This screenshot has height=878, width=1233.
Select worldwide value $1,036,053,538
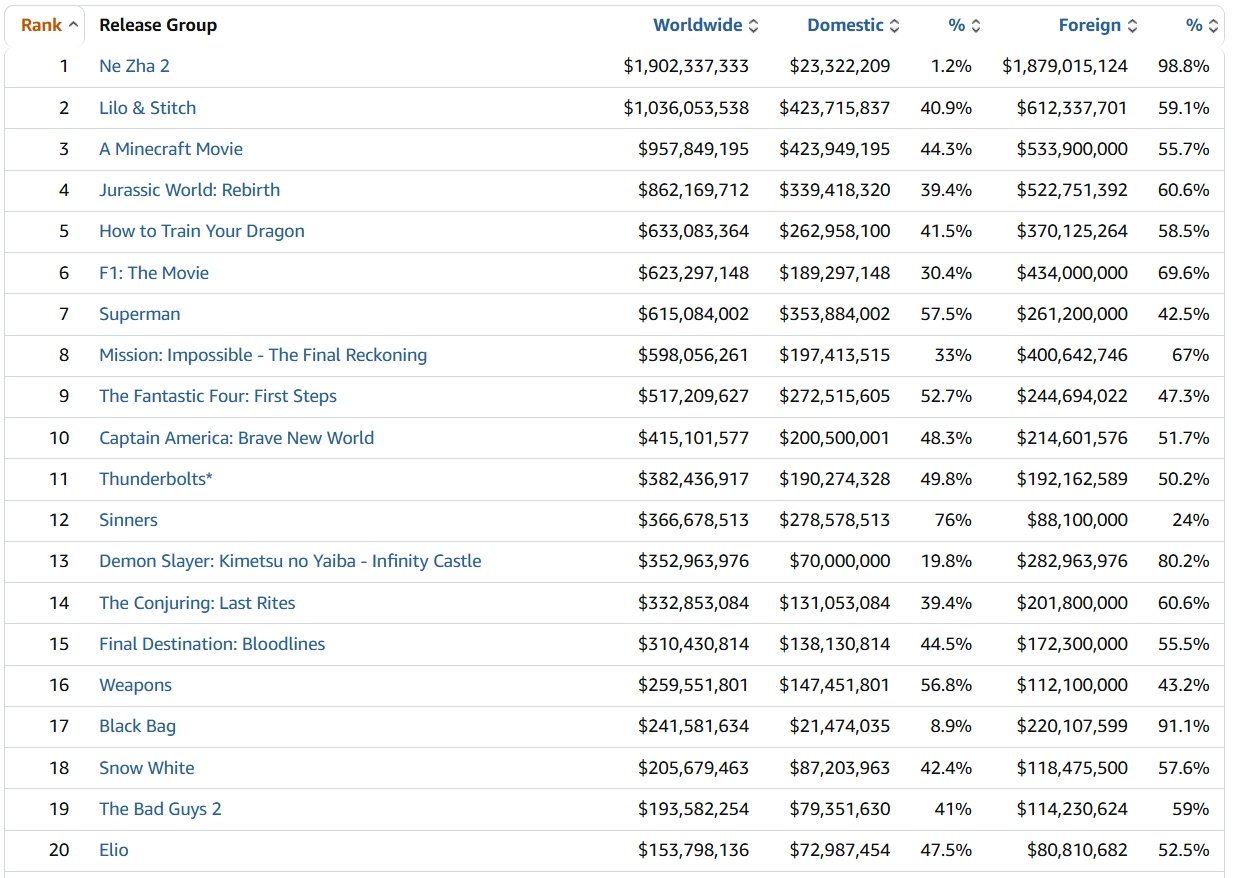click(686, 107)
